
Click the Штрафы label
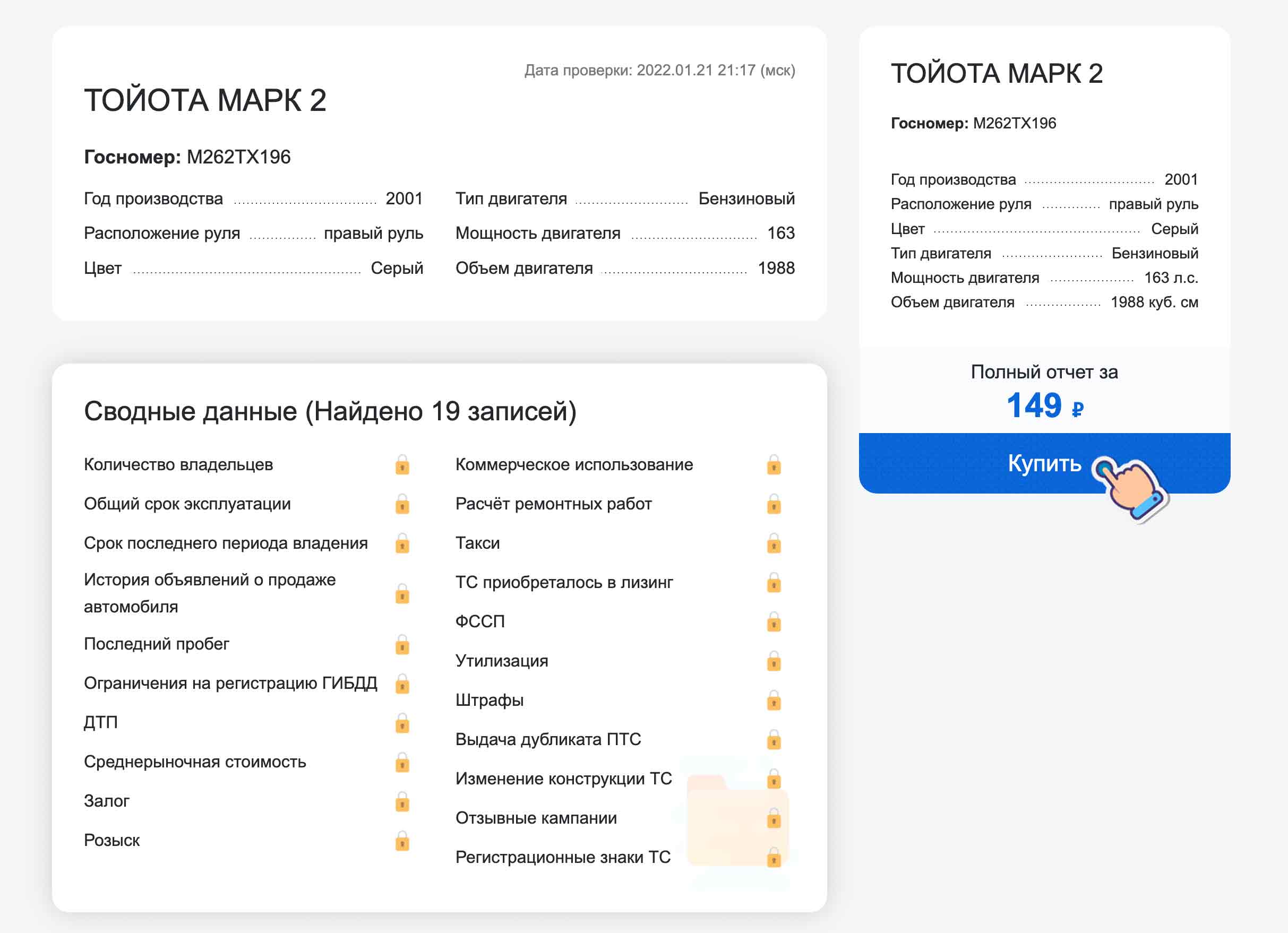coord(490,699)
